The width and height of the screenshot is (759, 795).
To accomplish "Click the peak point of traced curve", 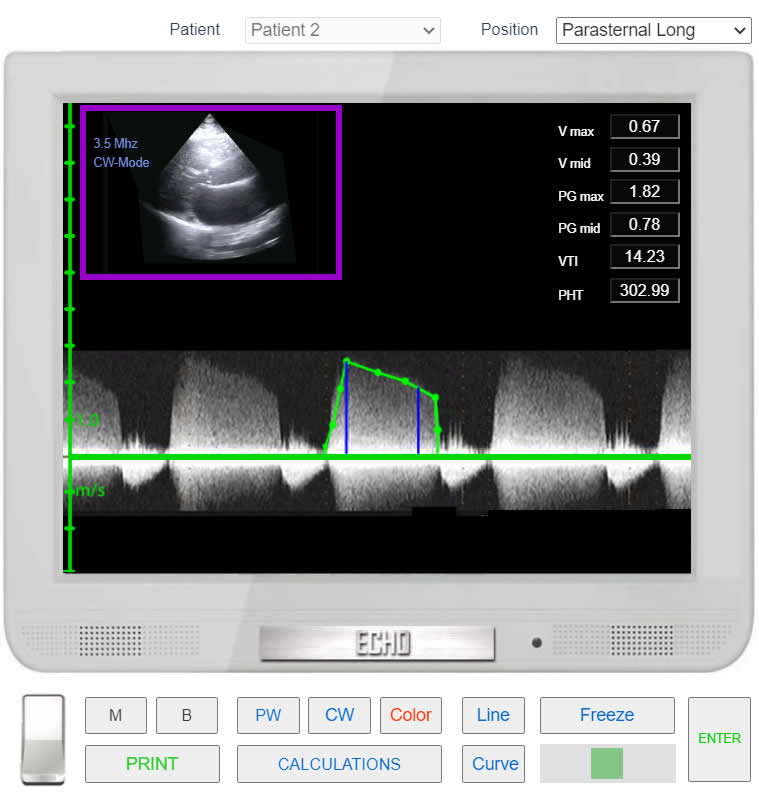I will click(x=346, y=360).
